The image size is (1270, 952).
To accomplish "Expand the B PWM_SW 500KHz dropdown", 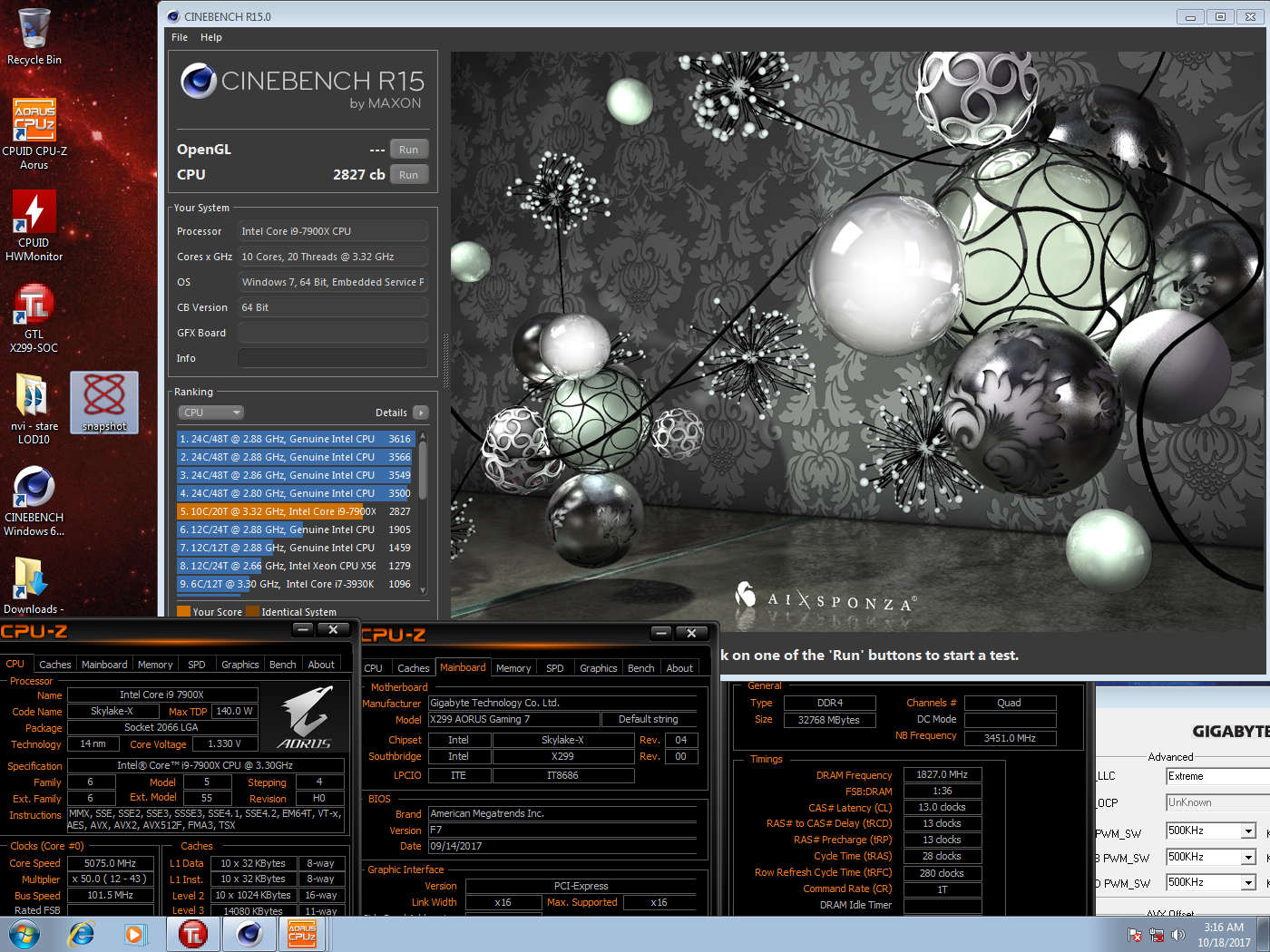I will pyautogui.click(x=1248, y=857).
